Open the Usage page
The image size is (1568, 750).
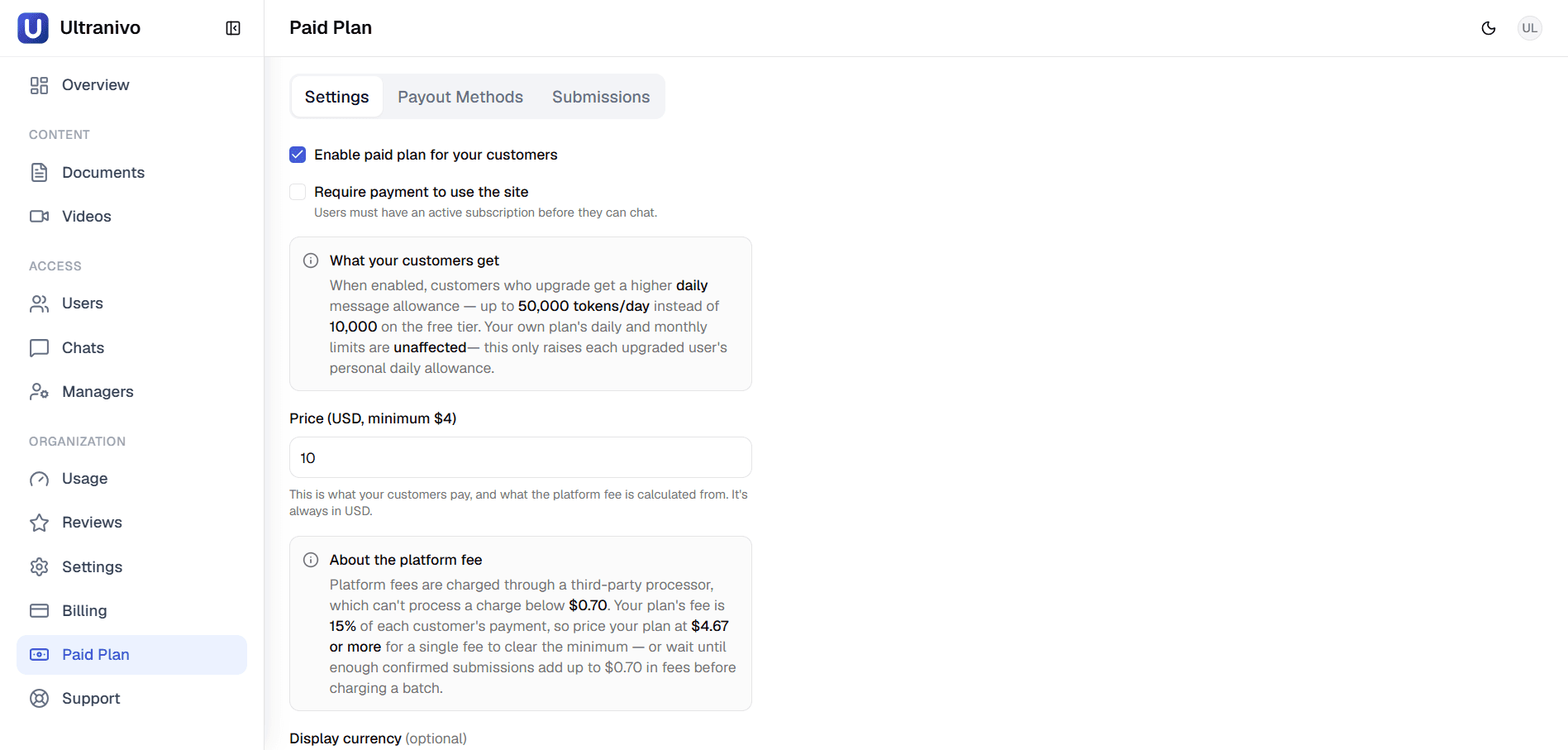[x=131, y=479]
